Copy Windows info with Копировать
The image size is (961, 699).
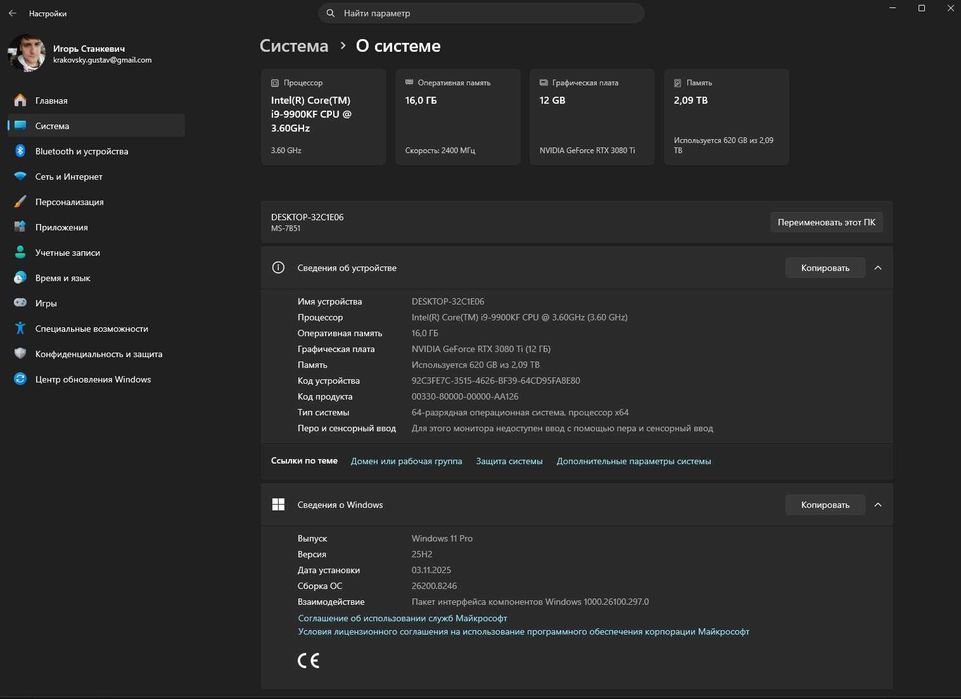(x=825, y=505)
